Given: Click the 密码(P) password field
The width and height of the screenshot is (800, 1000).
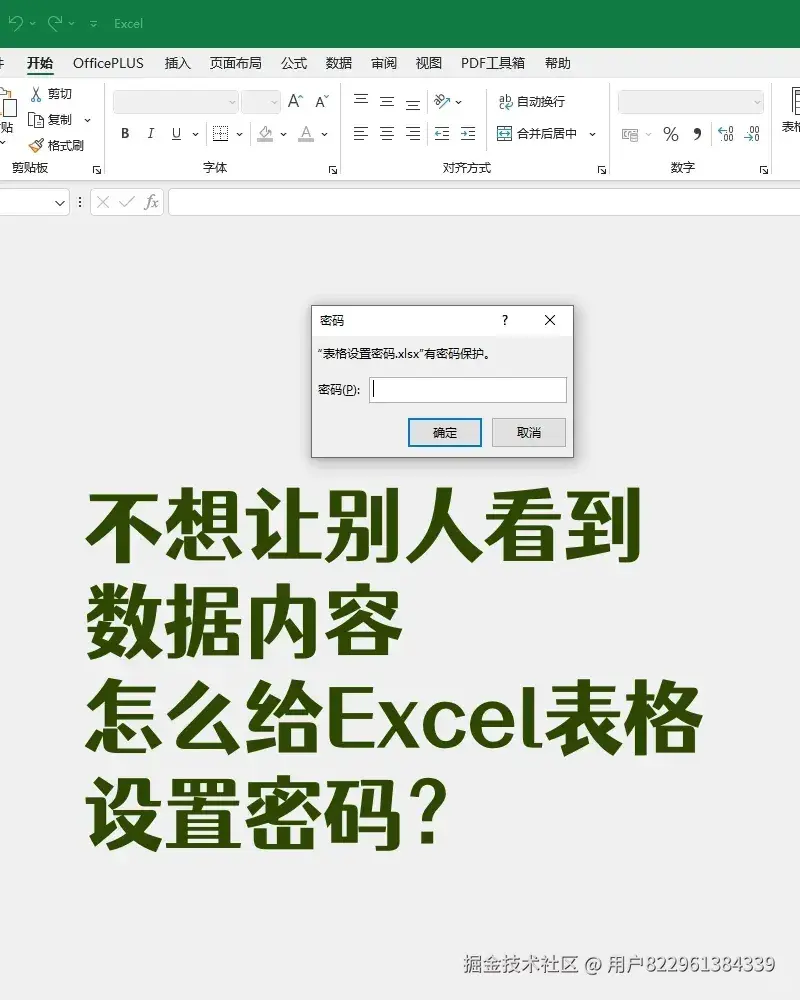Looking at the screenshot, I should [x=468, y=390].
